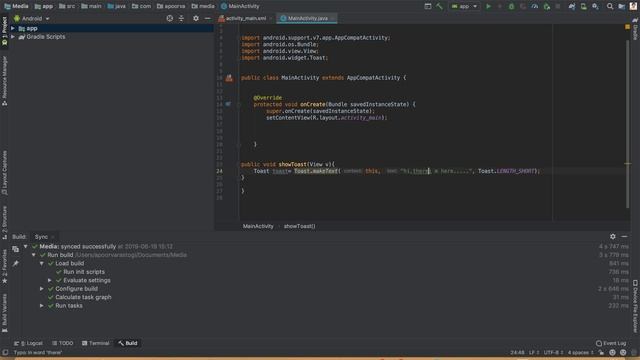Viewport: 640px width, 360px height.
Task: Click the MainActivity breadcrumb in navigation bar
Action: (240, 6)
